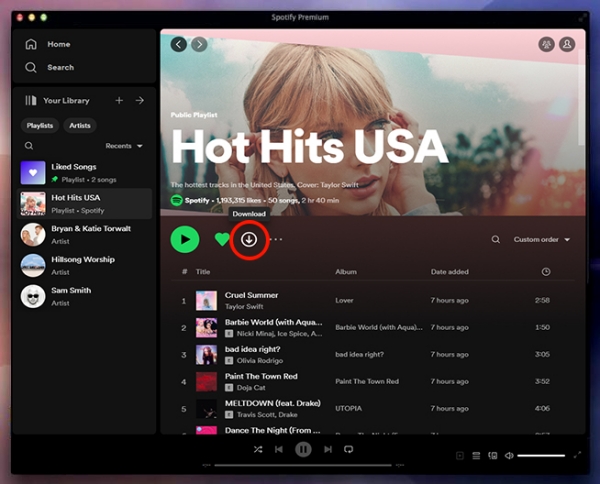
Task: Open Spotify creator link under the playlist title
Action: pyautogui.click(x=197, y=200)
